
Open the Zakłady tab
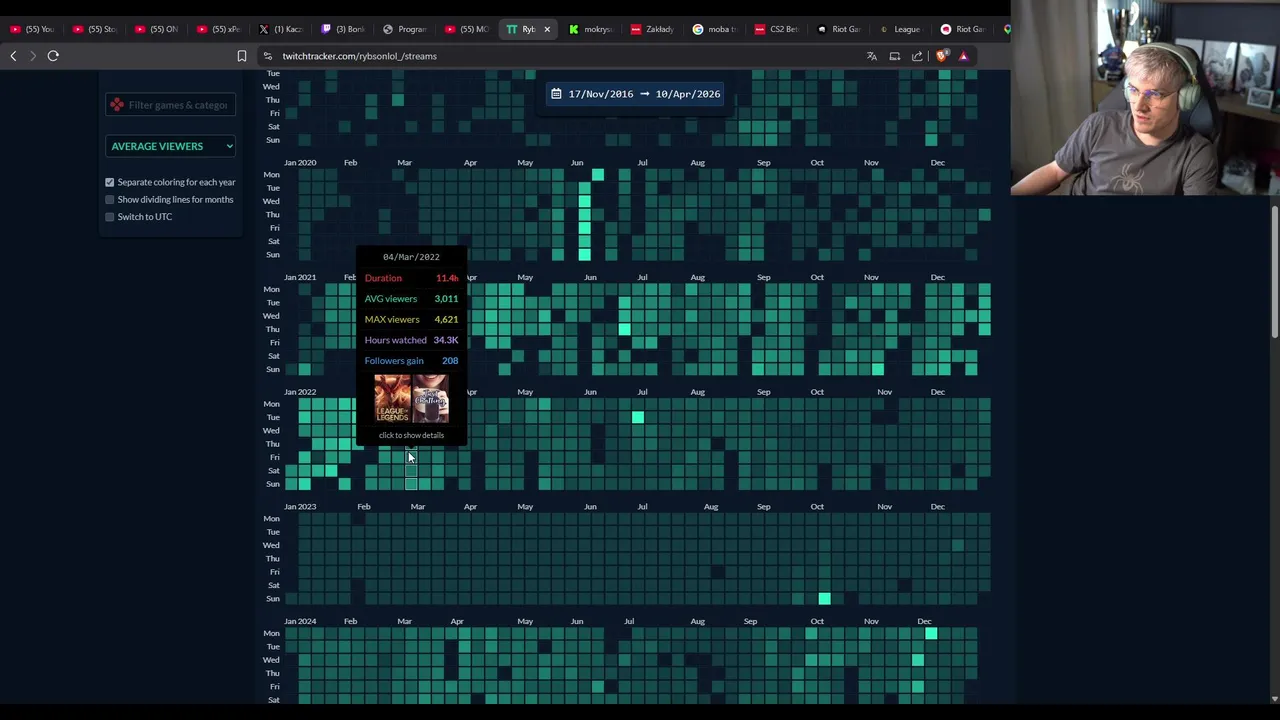[654, 29]
